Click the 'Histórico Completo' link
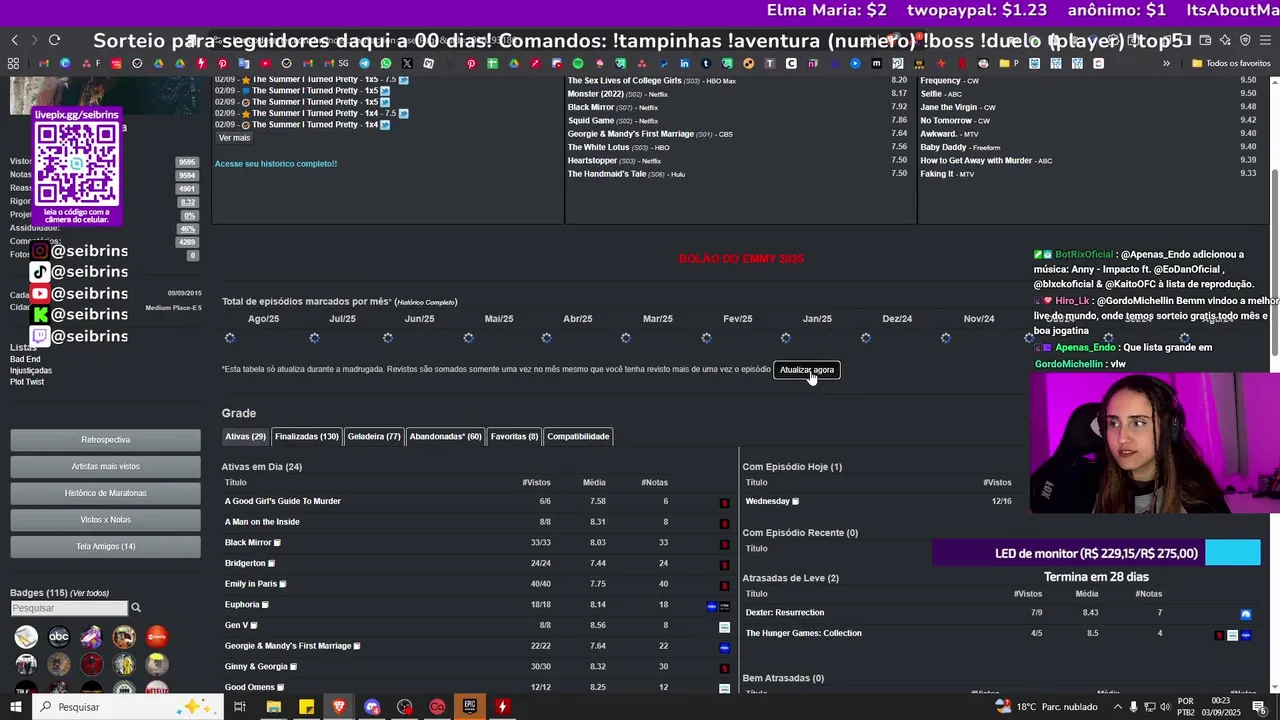The width and height of the screenshot is (1280, 720). 426,302
